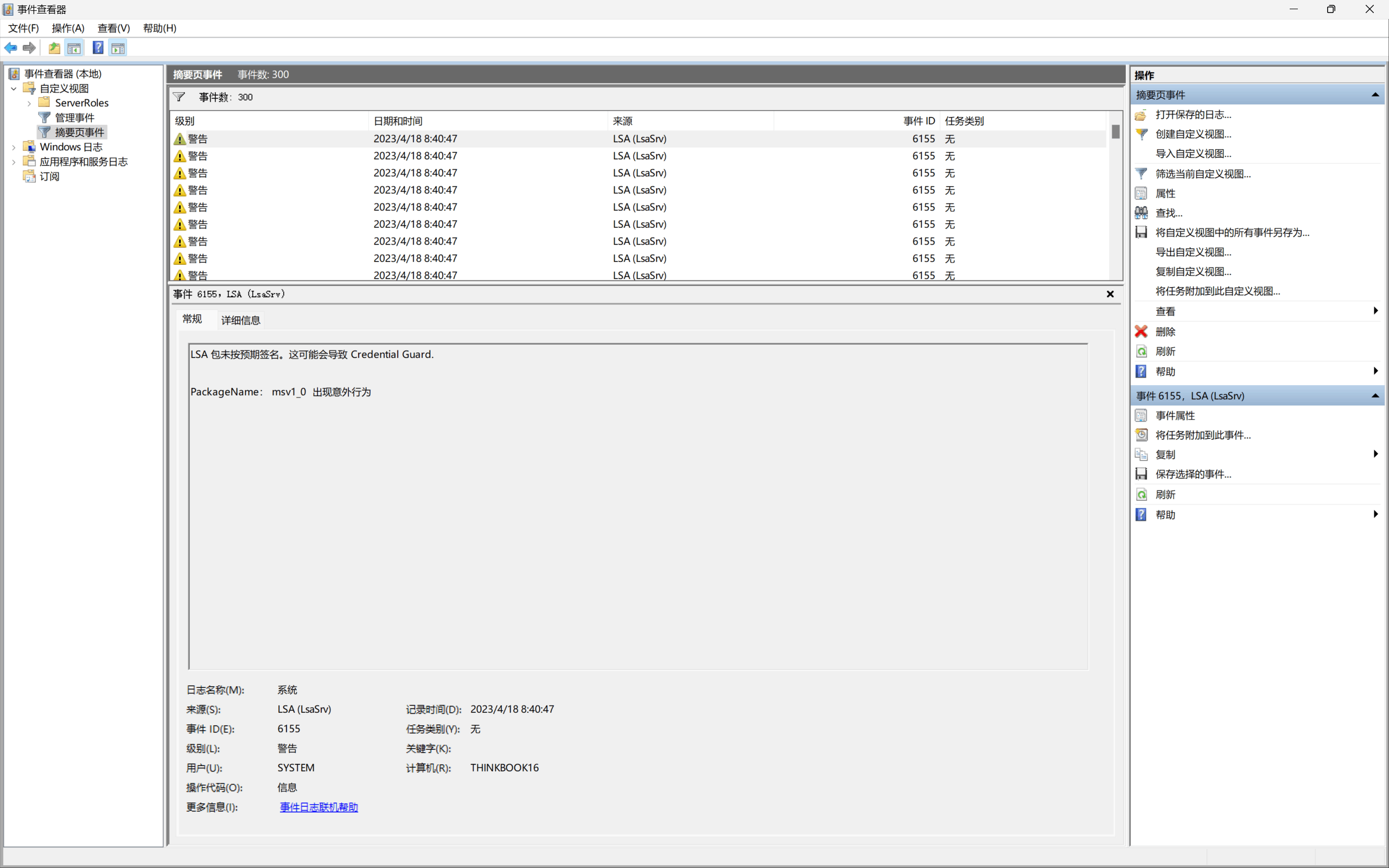Expand the ServerRoles folder node
Image resolution: width=1389 pixels, height=868 pixels.
(29, 103)
